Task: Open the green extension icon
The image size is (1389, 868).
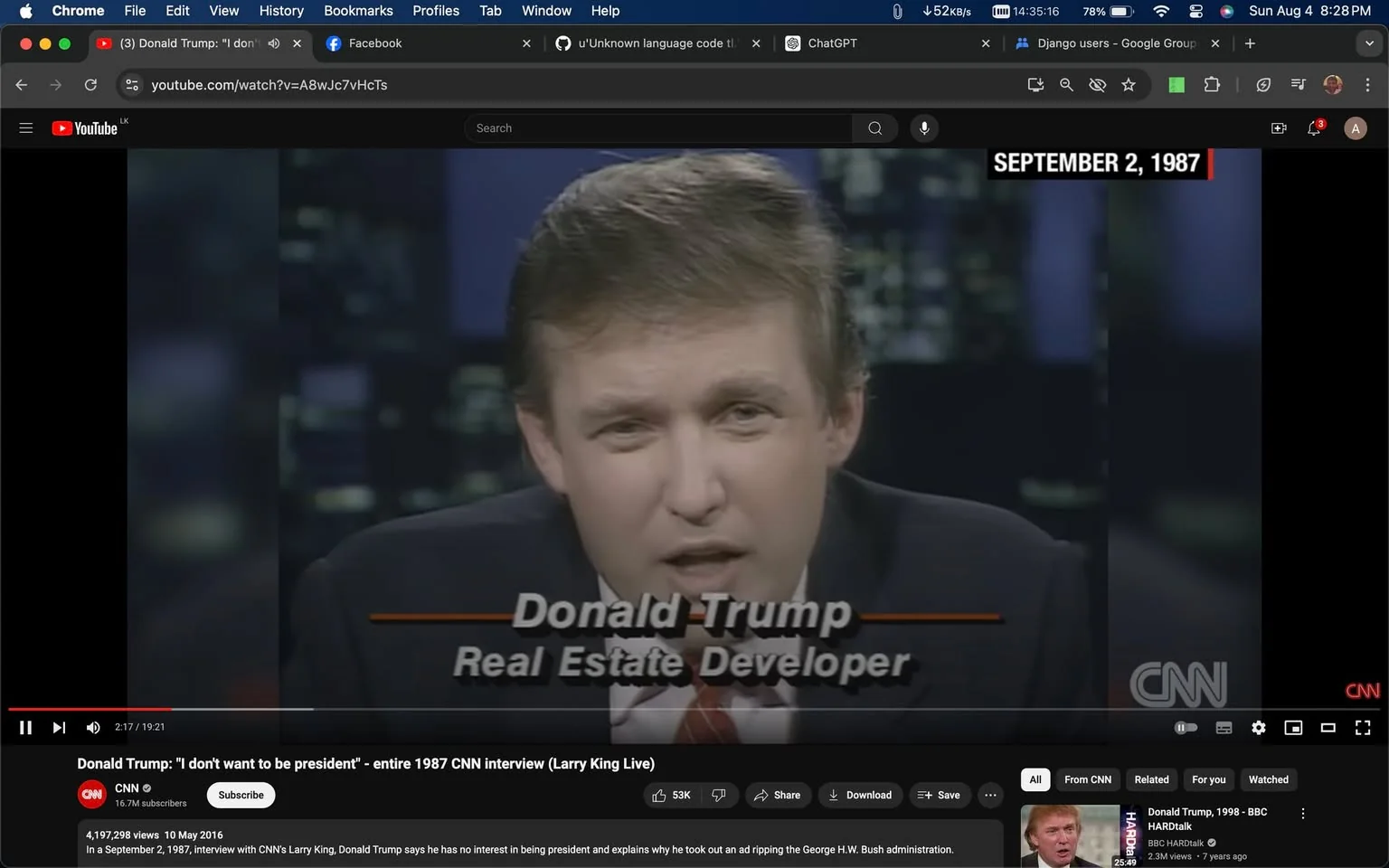Action: click(1176, 85)
